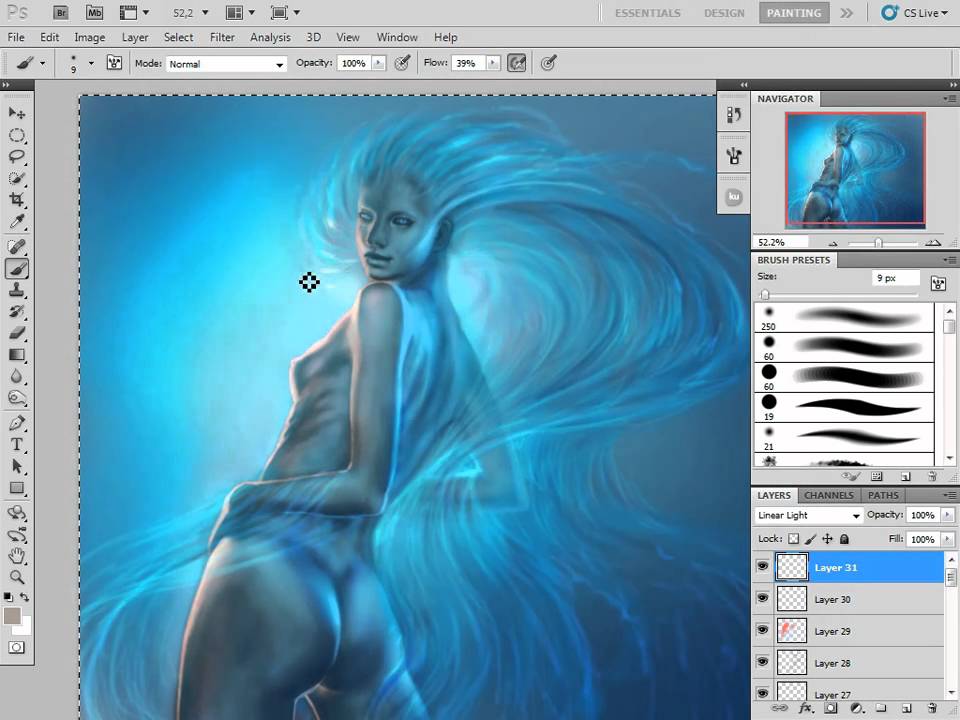Select the Crop tool
Viewport: 960px width, 720px height.
pyautogui.click(x=17, y=200)
